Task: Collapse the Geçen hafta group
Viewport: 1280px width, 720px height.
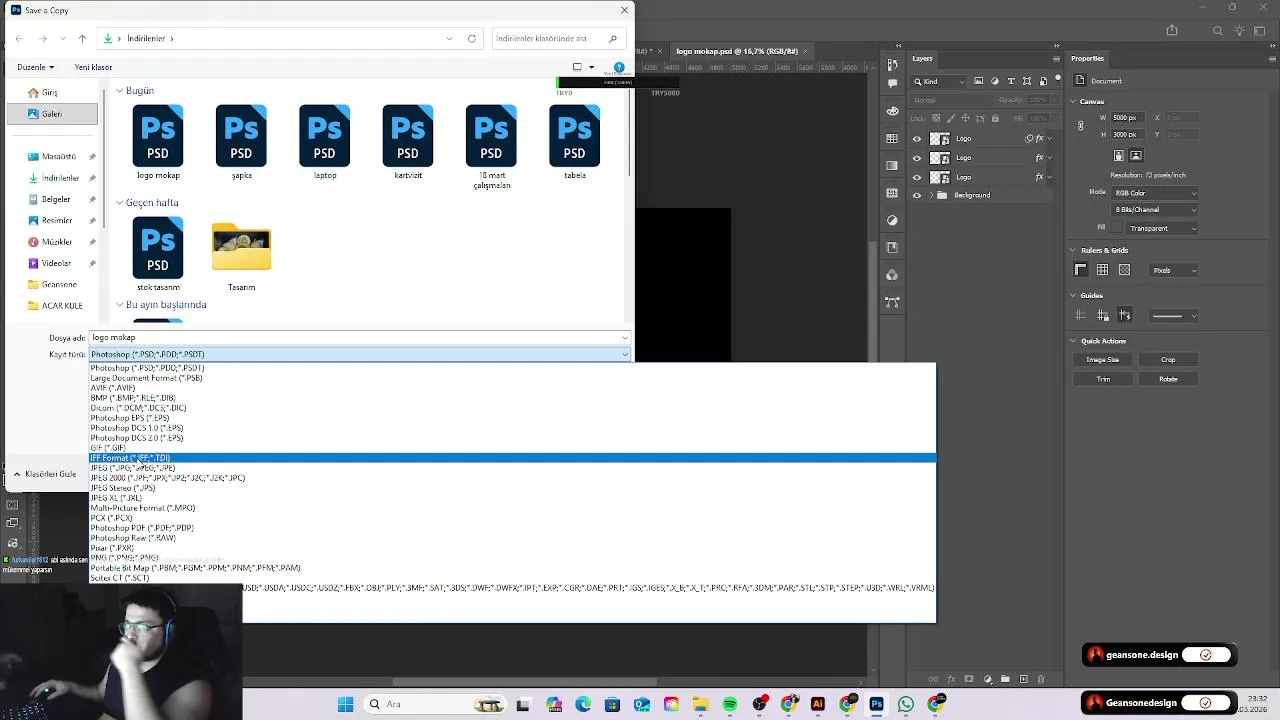Action: (x=119, y=203)
